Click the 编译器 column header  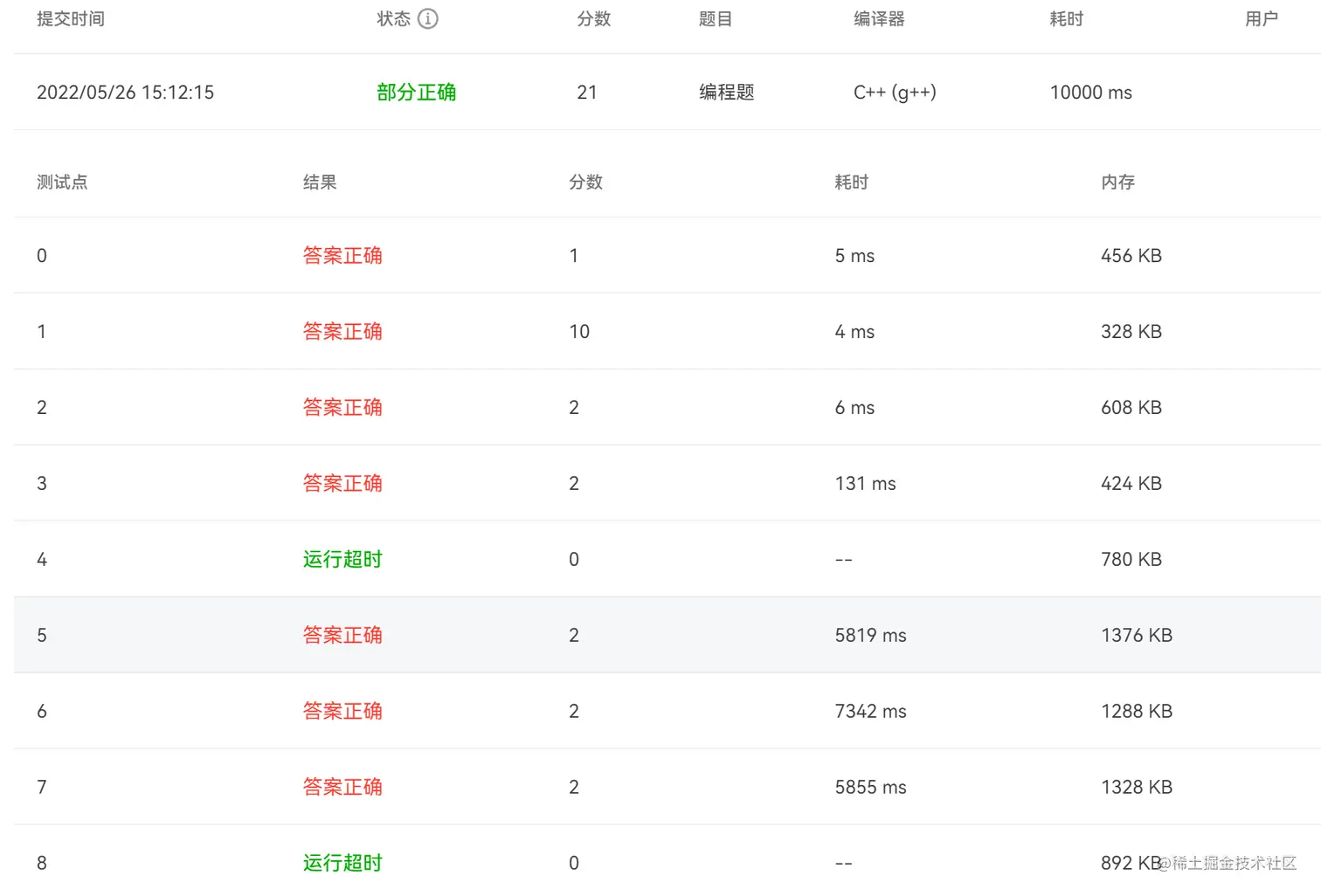[x=879, y=18]
